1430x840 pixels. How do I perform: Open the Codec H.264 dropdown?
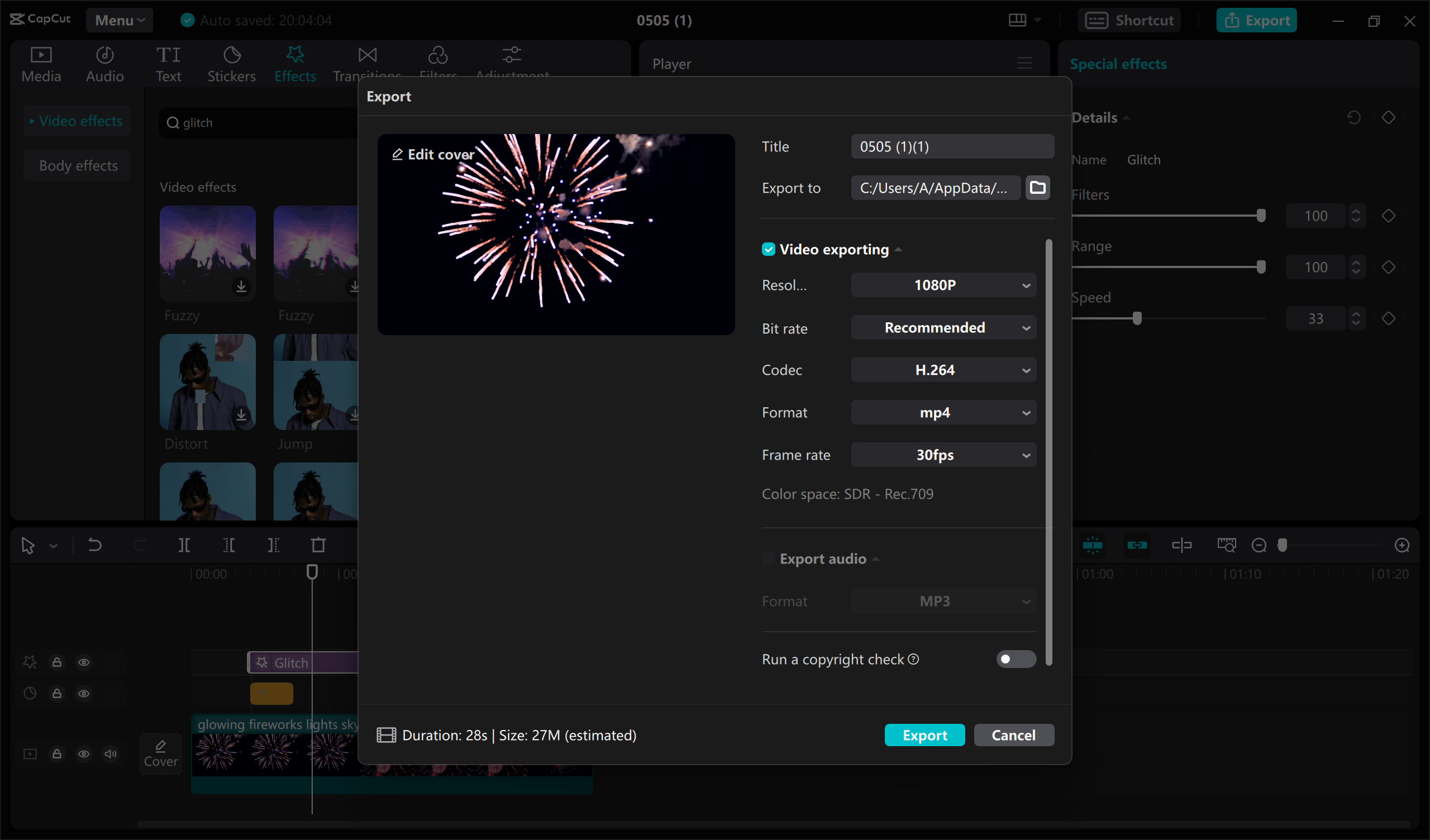tap(943, 370)
